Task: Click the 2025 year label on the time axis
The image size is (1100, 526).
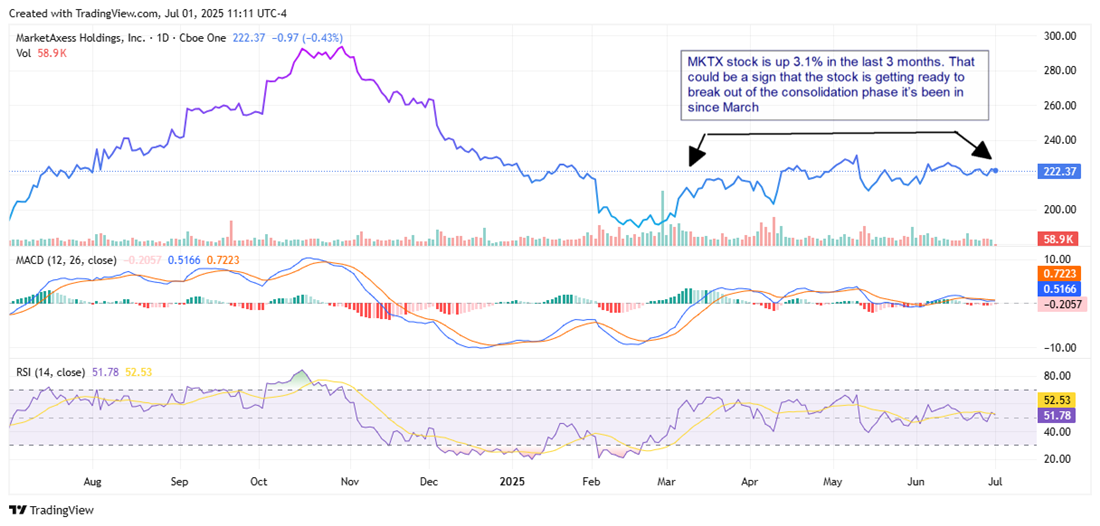Action: coord(512,483)
